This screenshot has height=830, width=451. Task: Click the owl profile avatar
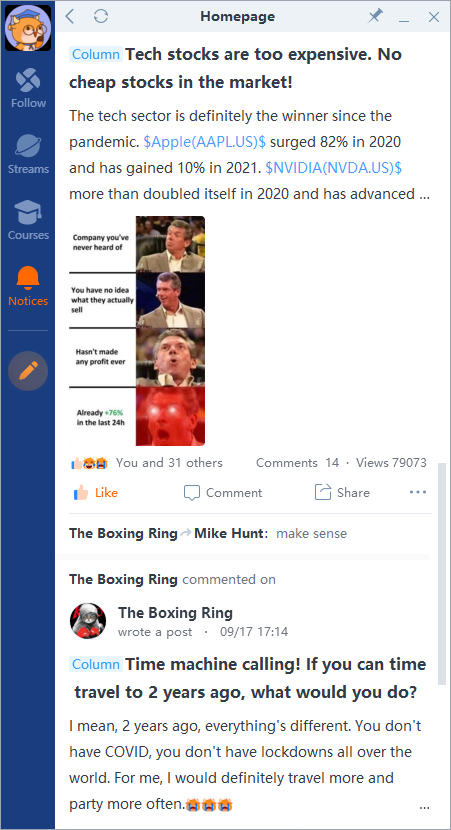coord(28,28)
